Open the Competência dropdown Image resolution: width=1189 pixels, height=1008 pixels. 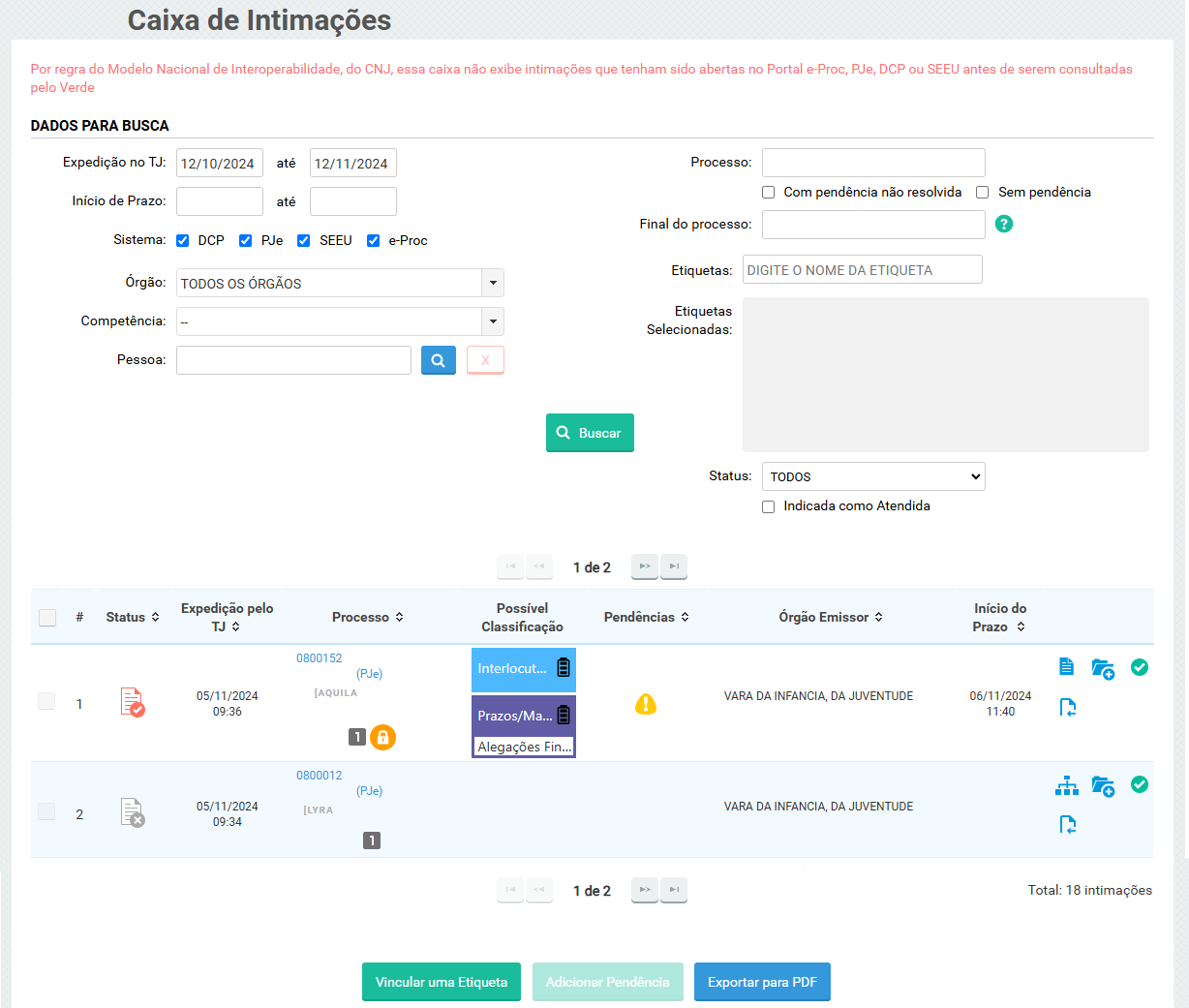tap(493, 321)
